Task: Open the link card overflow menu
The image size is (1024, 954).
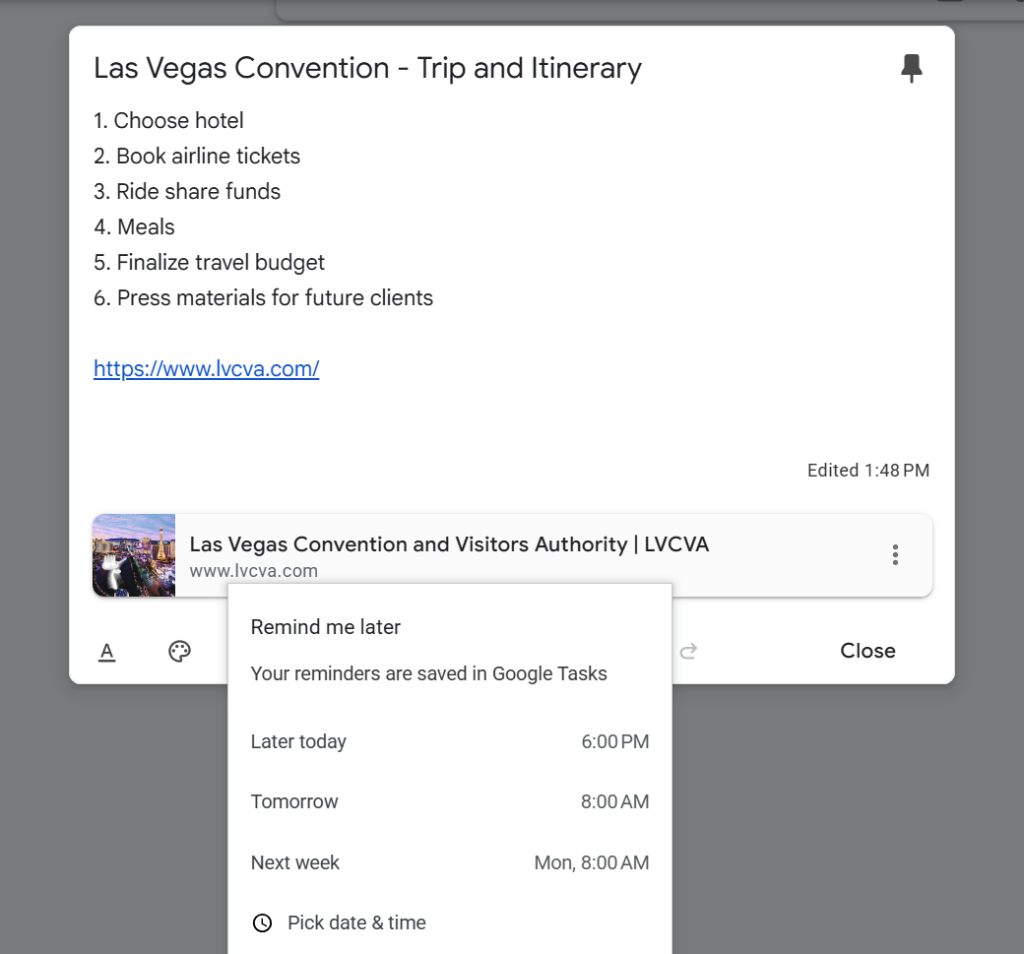Action: [x=895, y=554]
